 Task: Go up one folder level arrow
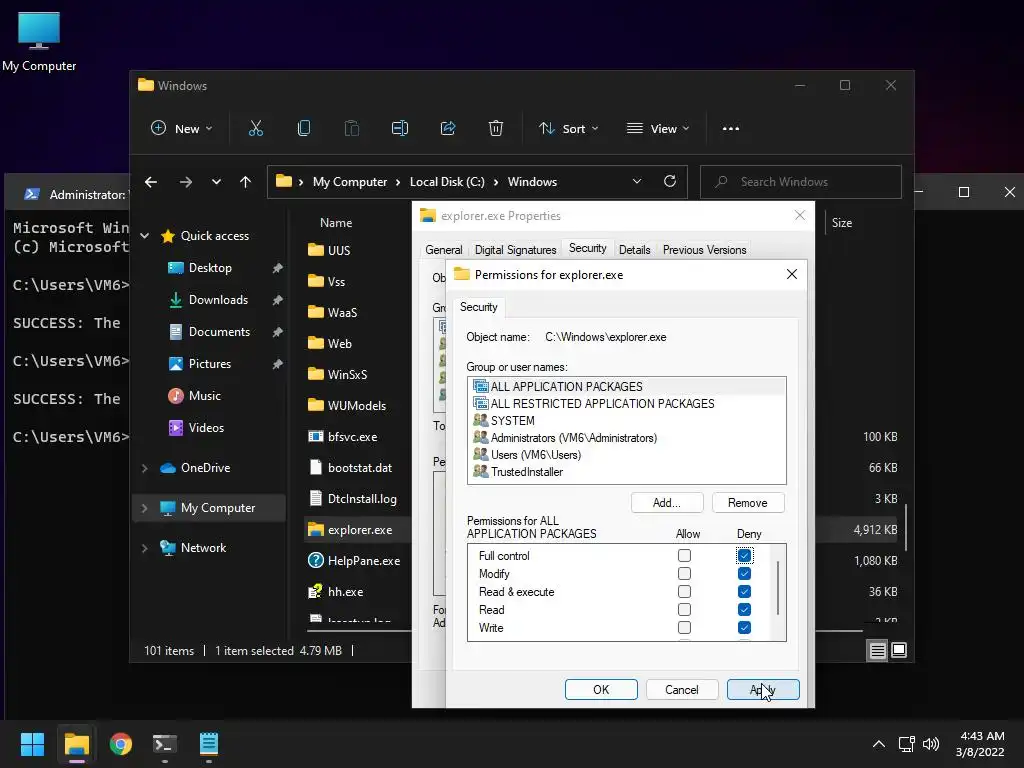tap(246, 182)
